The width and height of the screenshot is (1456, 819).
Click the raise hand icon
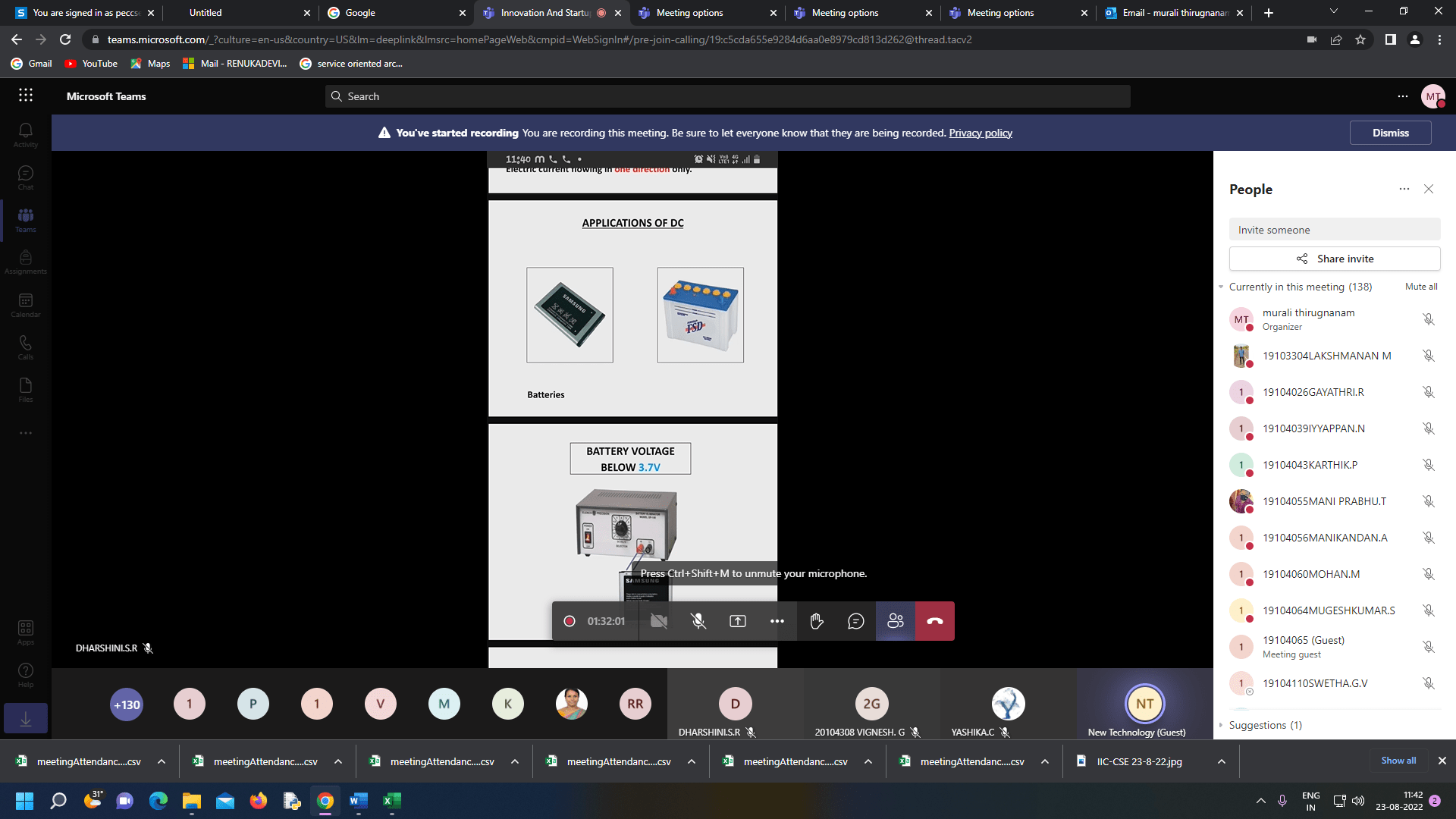click(816, 621)
